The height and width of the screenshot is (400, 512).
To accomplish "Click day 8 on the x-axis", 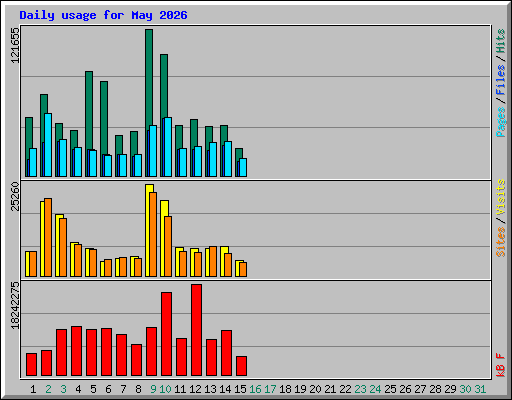I will point(138,389).
